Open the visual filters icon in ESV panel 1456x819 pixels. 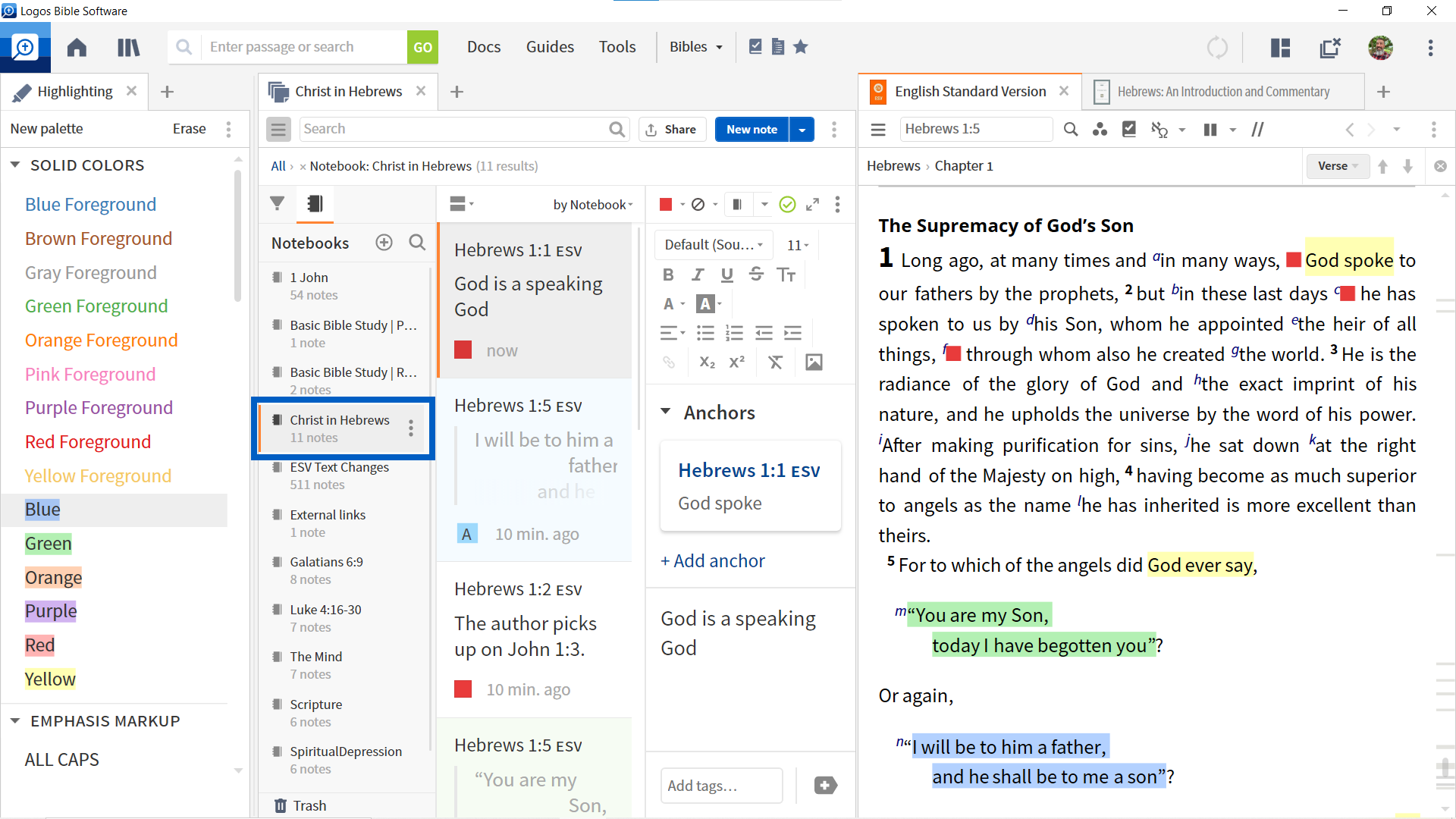click(x=1100, y=130)
